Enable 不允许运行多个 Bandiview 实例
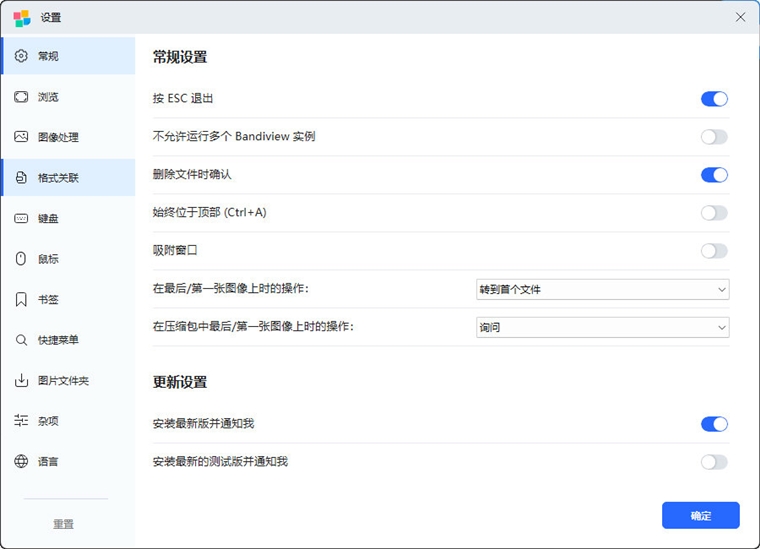 pos(714,137)
